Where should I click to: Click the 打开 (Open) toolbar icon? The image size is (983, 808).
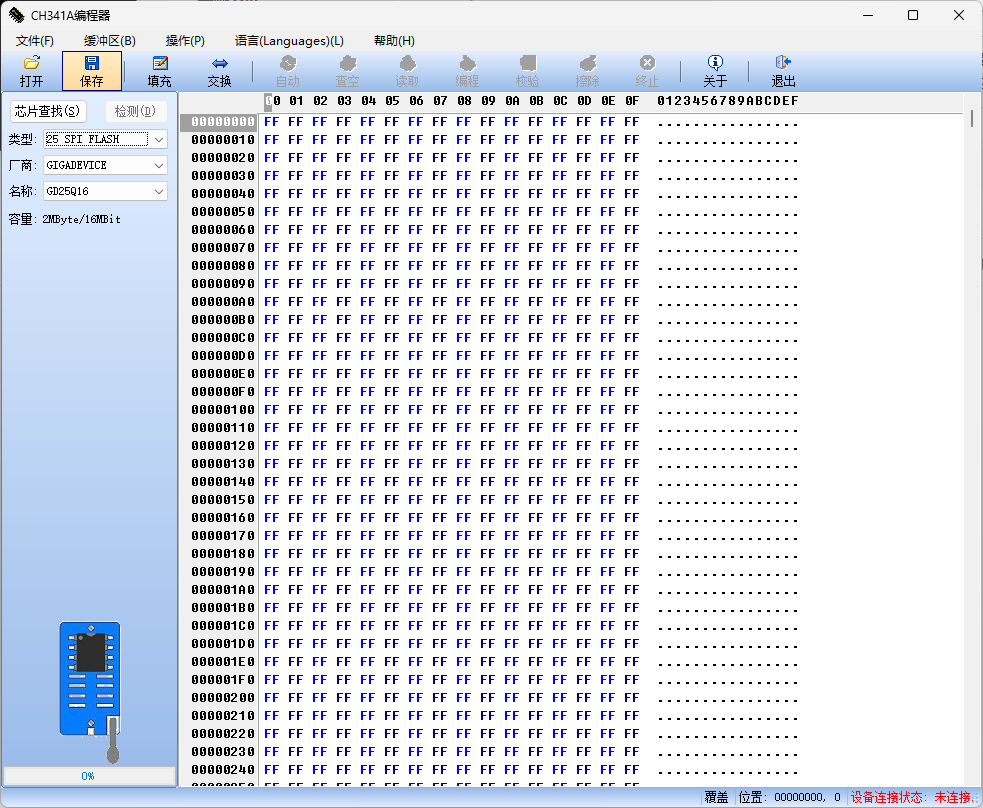point(31,71)
